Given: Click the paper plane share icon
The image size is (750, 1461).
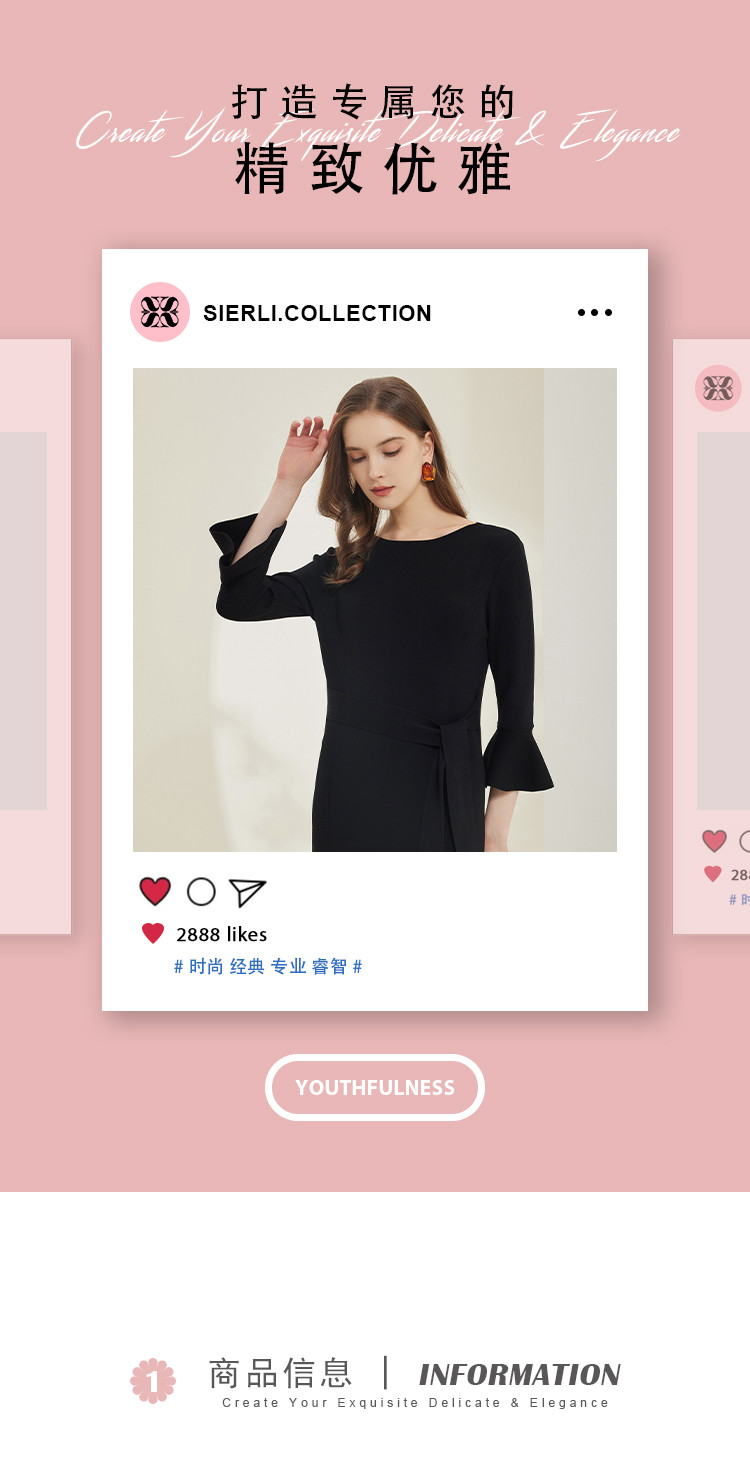Looking at the screenshot, I should [247, 892].
